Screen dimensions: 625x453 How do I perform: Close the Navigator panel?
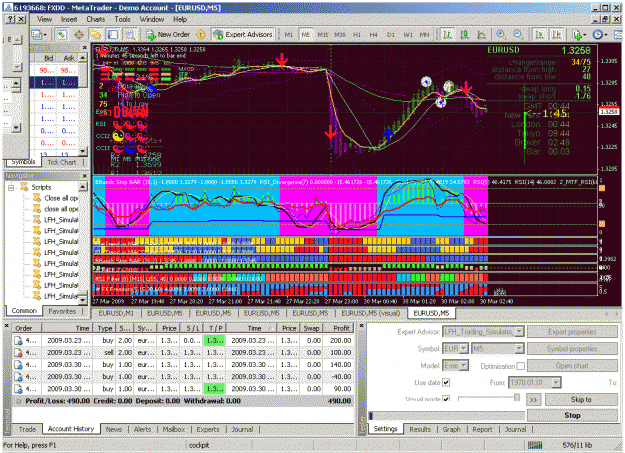[85, 176]
